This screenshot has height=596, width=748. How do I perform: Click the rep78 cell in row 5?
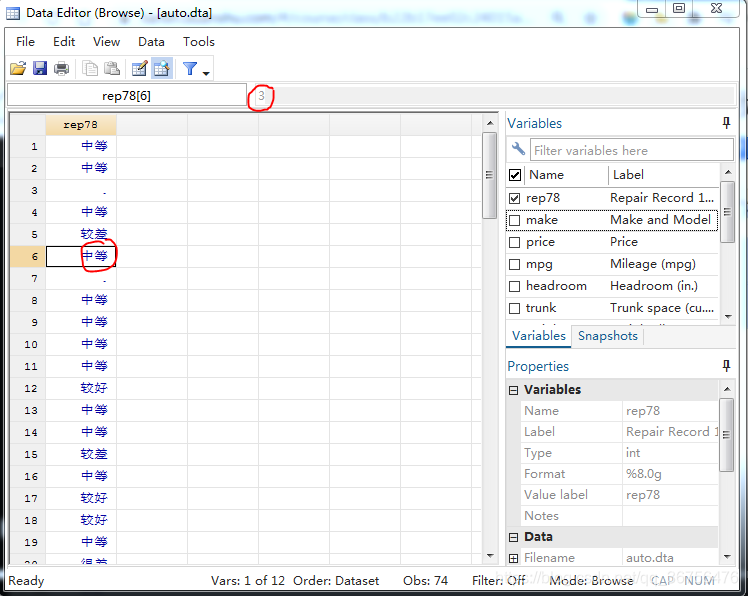point(81,234)
